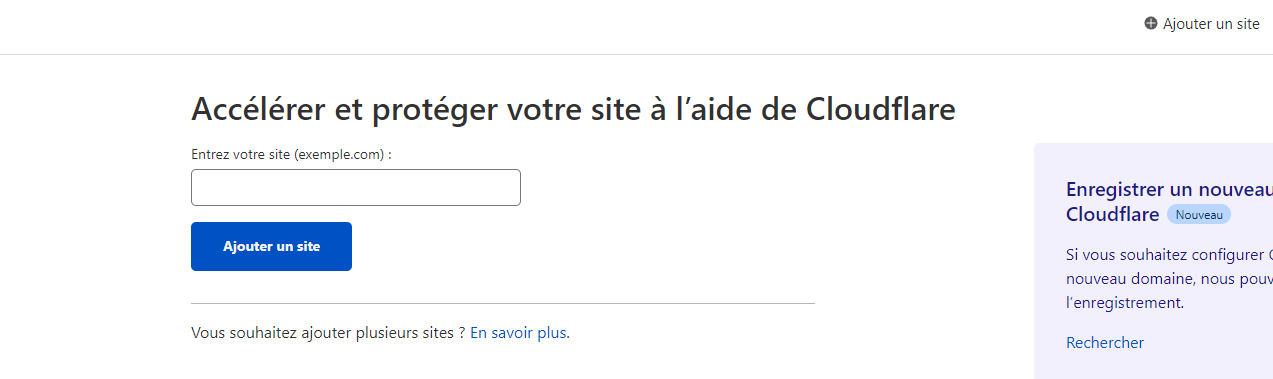Screen dimensions: 1273x379
Task: Focus the site domain input field
Action: tap(356, 188)
